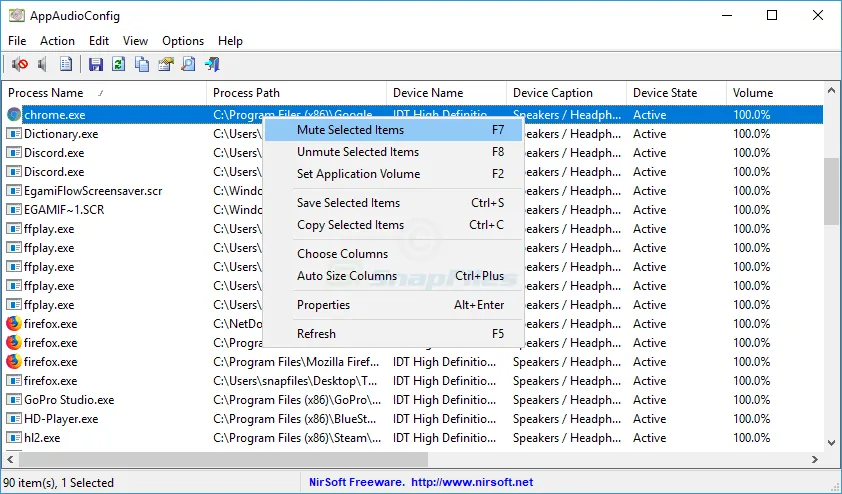Screen dimensions: 842x494
Task: Click the Chrome icon beside chrome.exe
Action: (14, 114)
